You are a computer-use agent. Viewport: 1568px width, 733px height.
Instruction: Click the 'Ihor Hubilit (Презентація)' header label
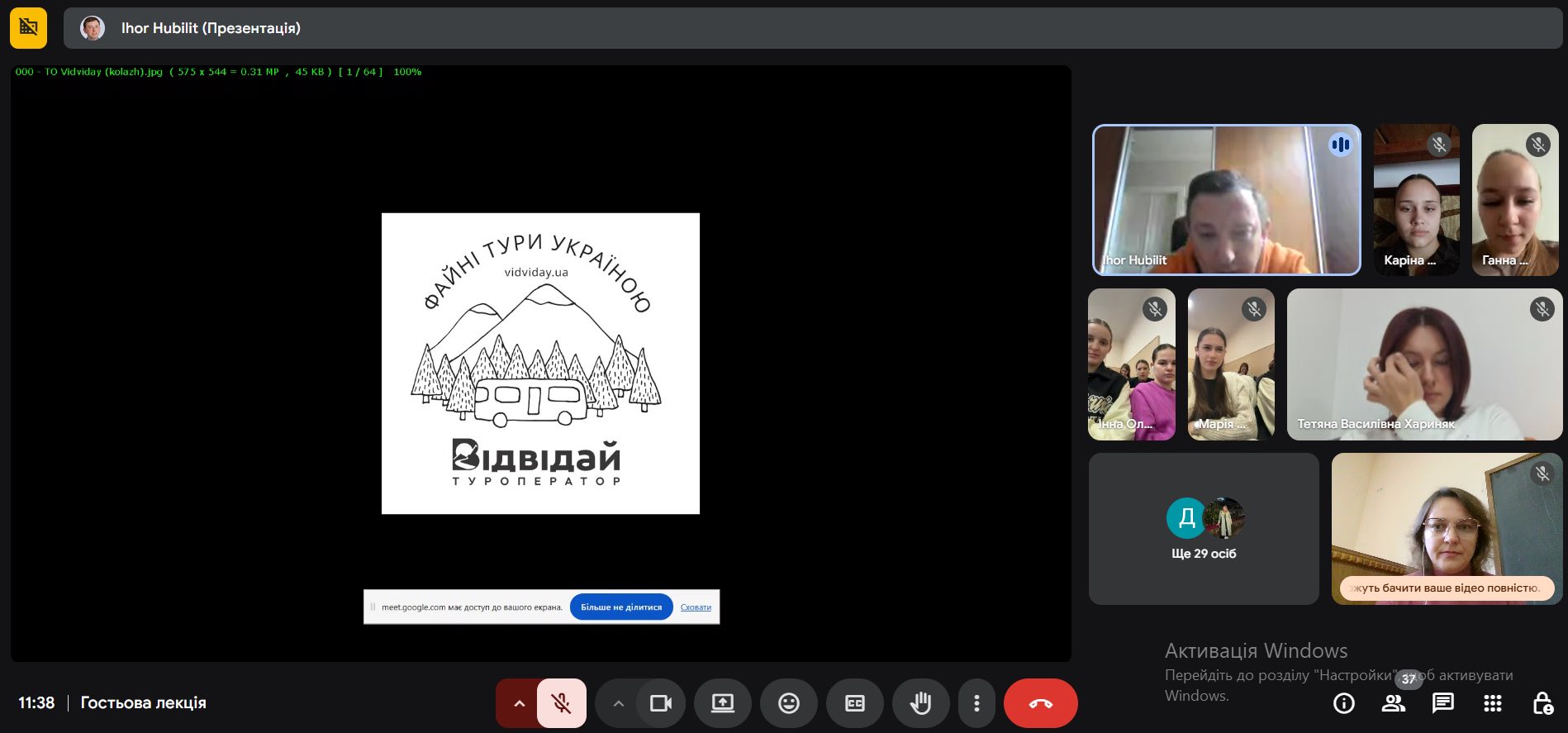pyautogui.click(x=211, y=28)
